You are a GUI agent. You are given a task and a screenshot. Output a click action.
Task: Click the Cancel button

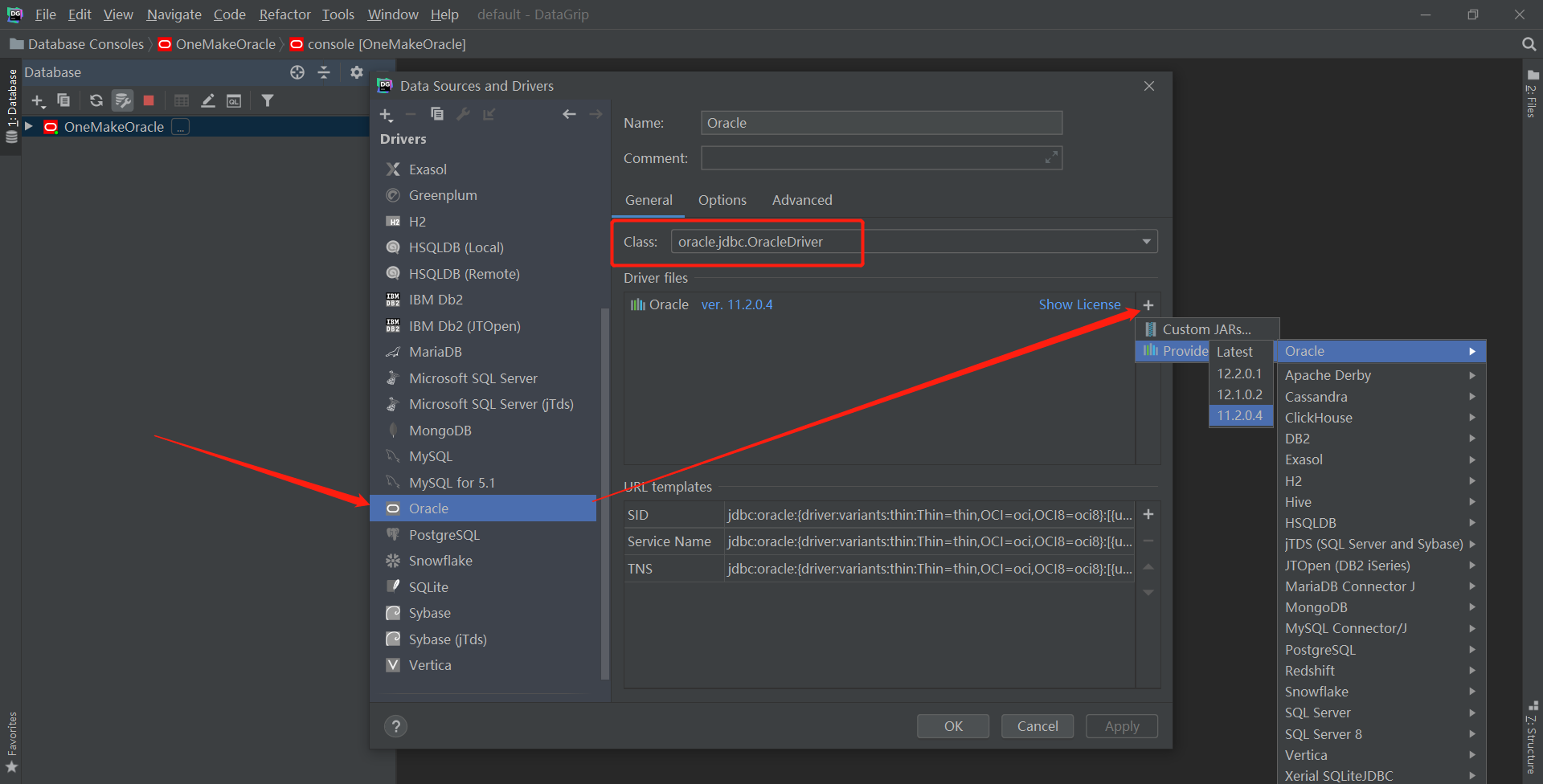pos(1038,726)
